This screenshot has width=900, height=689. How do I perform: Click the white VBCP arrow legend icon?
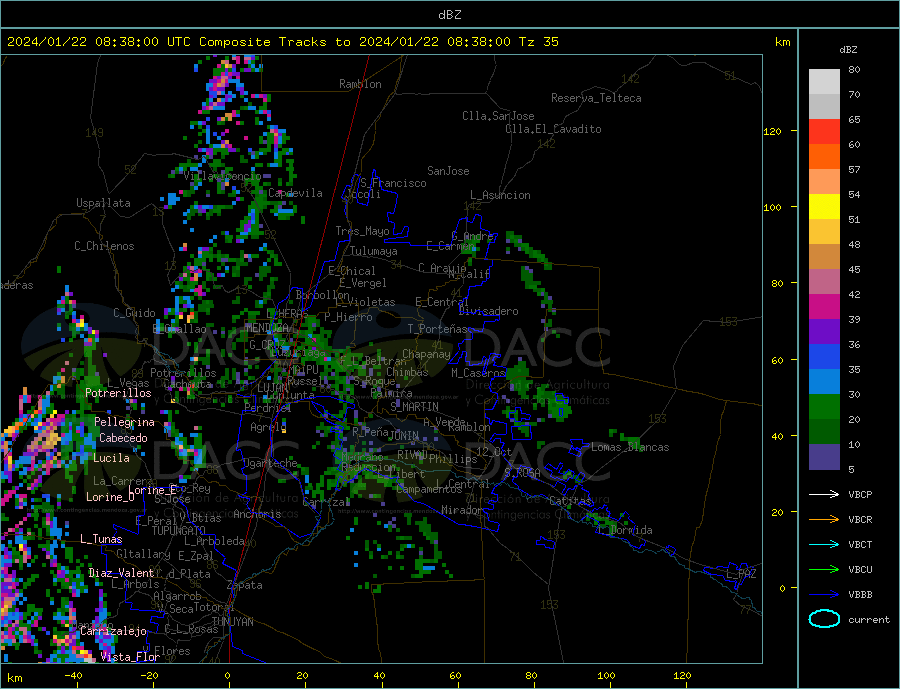tap(825, 494)
